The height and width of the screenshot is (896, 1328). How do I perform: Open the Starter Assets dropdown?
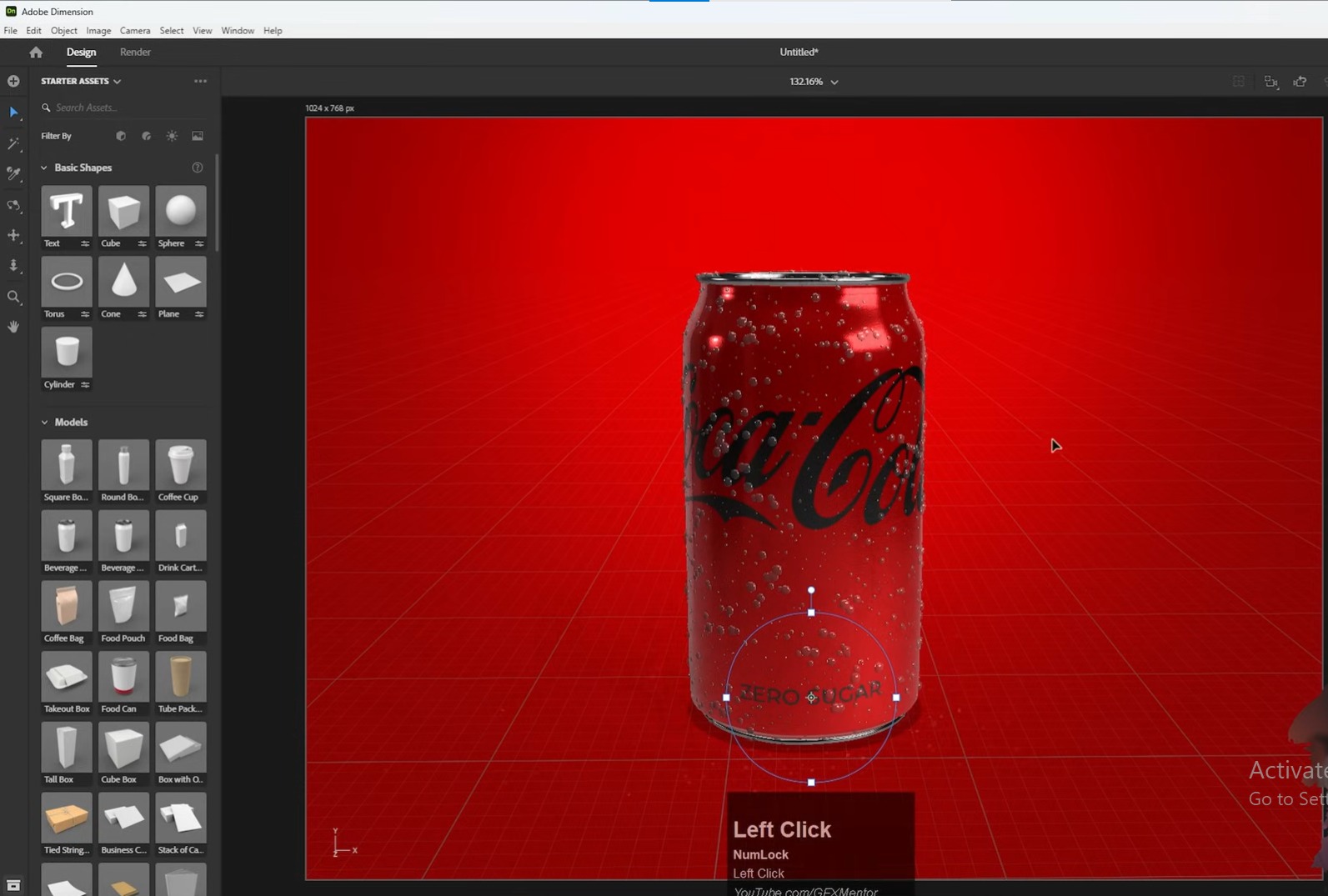(x=81, y=81)
